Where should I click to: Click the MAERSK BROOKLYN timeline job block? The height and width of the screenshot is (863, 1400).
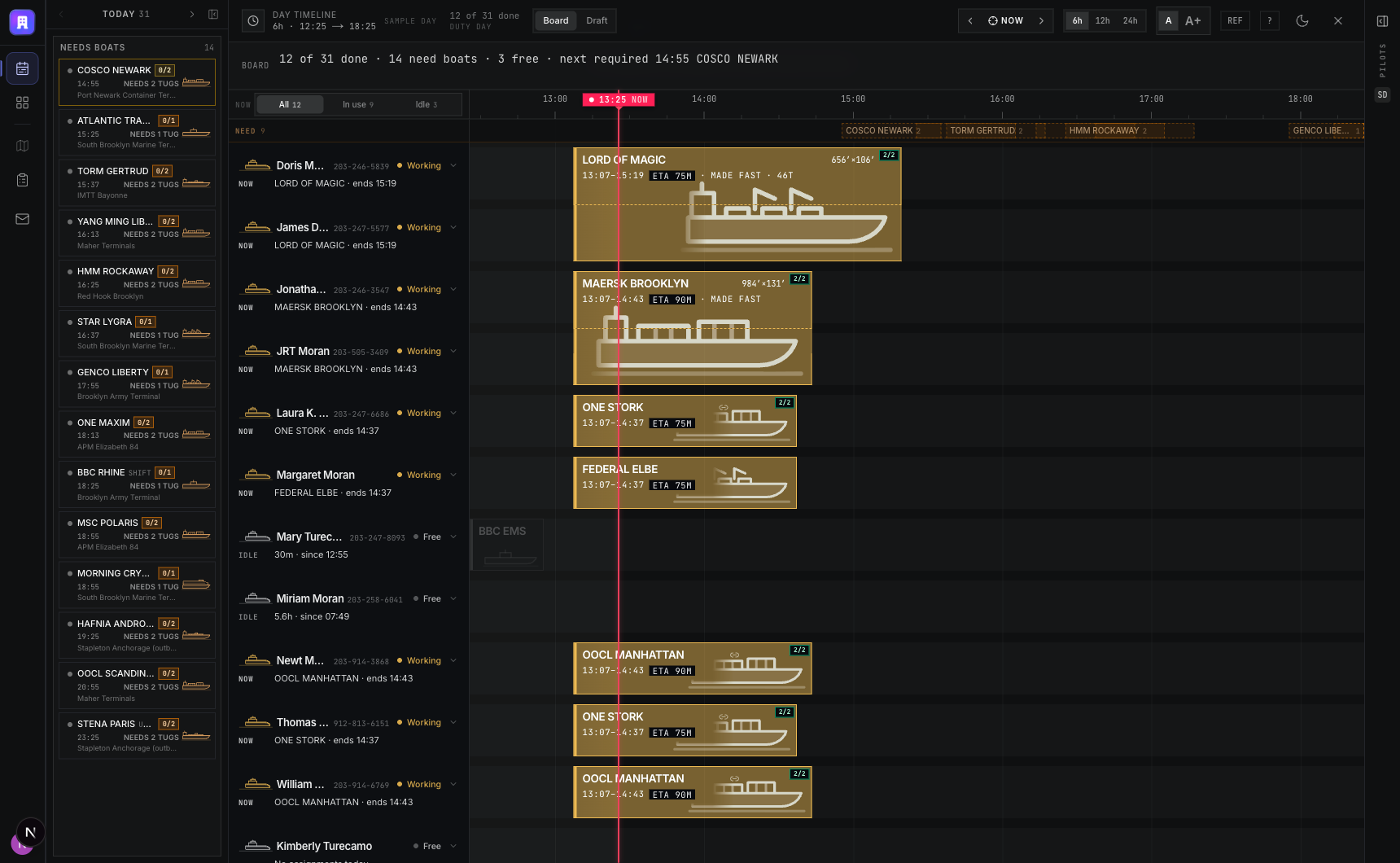[693, 328]
